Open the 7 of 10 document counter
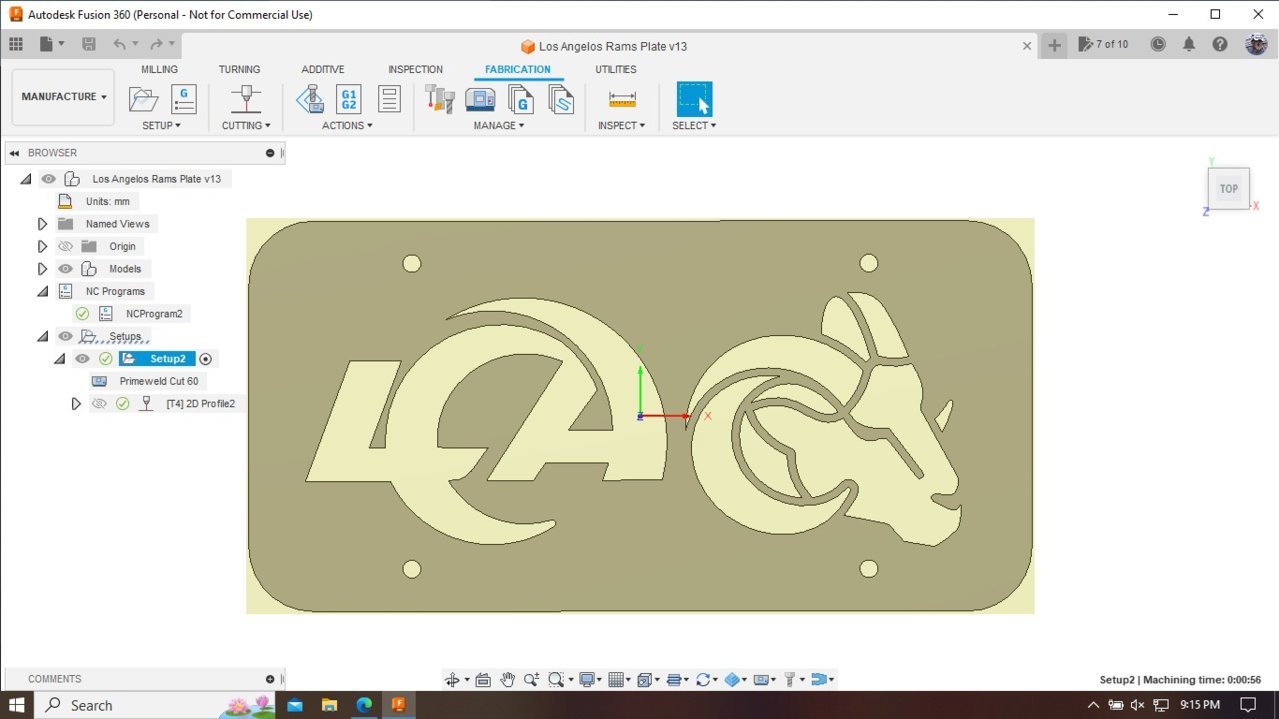This screenshot has width=1279, height=719. click(1103, 44)
